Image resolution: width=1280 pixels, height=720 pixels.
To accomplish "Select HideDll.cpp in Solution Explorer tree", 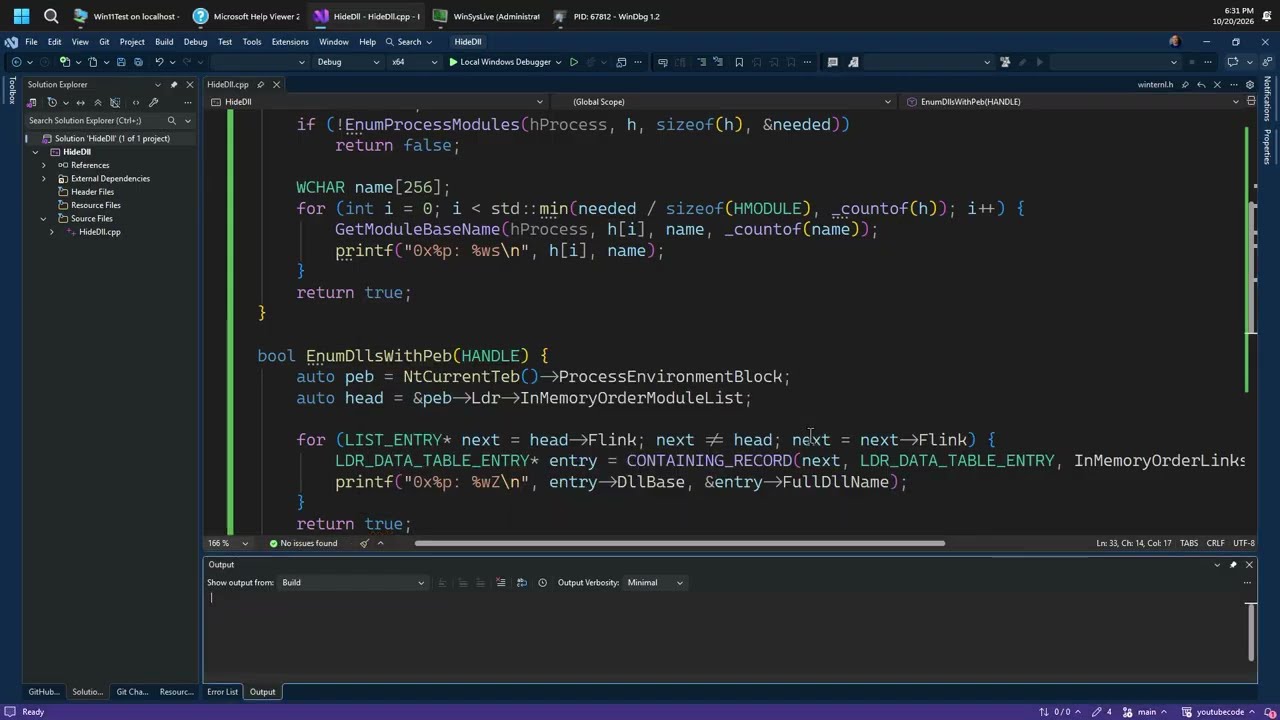I will point(99,232).
